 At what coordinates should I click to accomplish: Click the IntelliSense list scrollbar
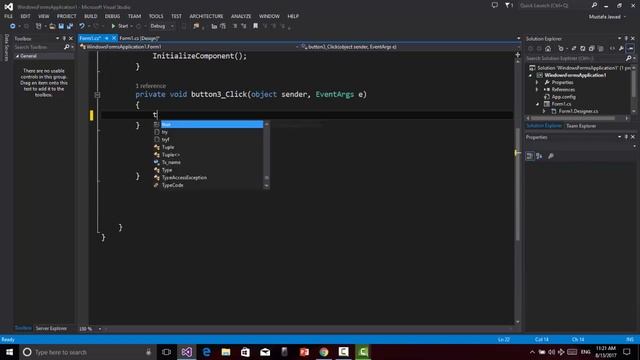click(267, 155)
